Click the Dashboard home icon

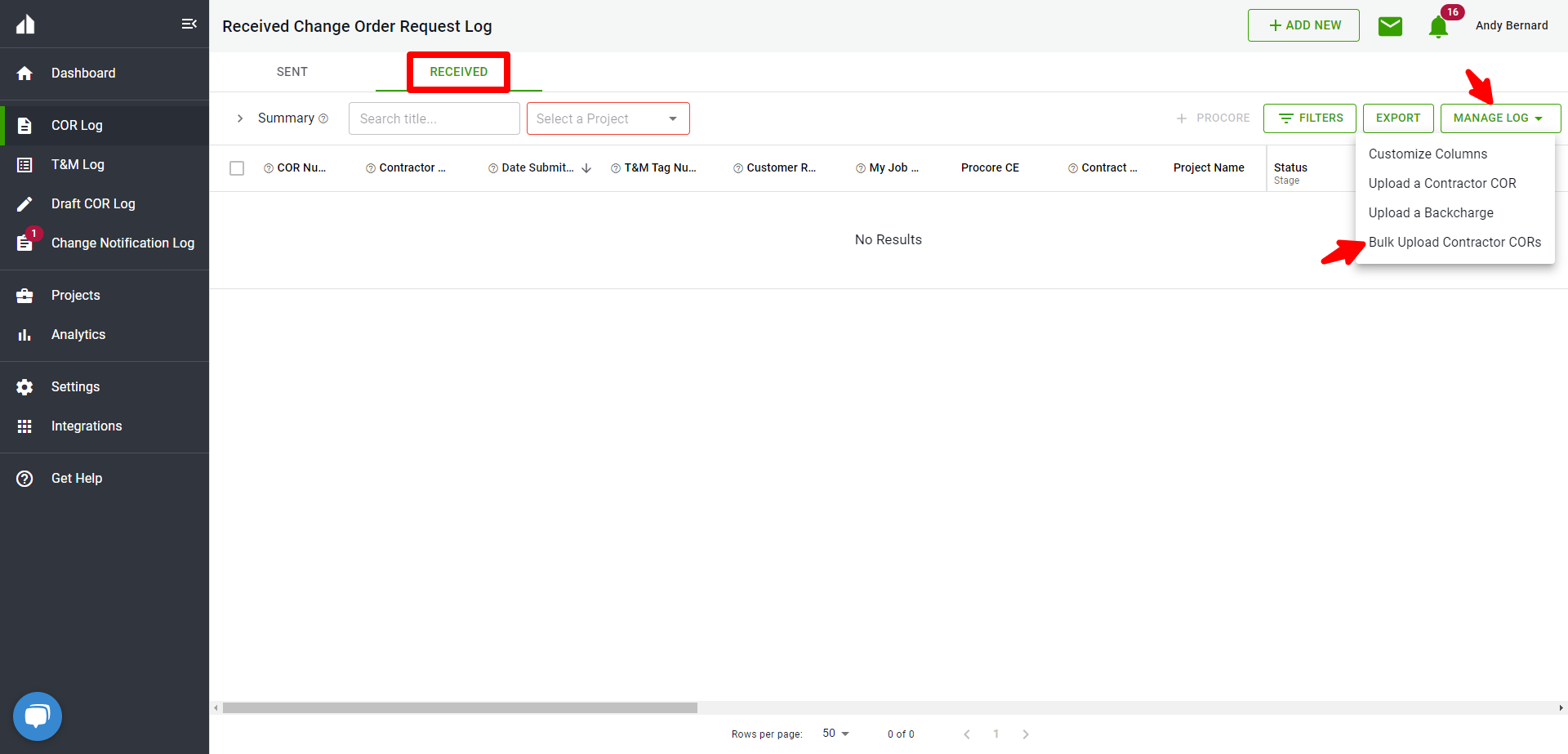(24, 74)
